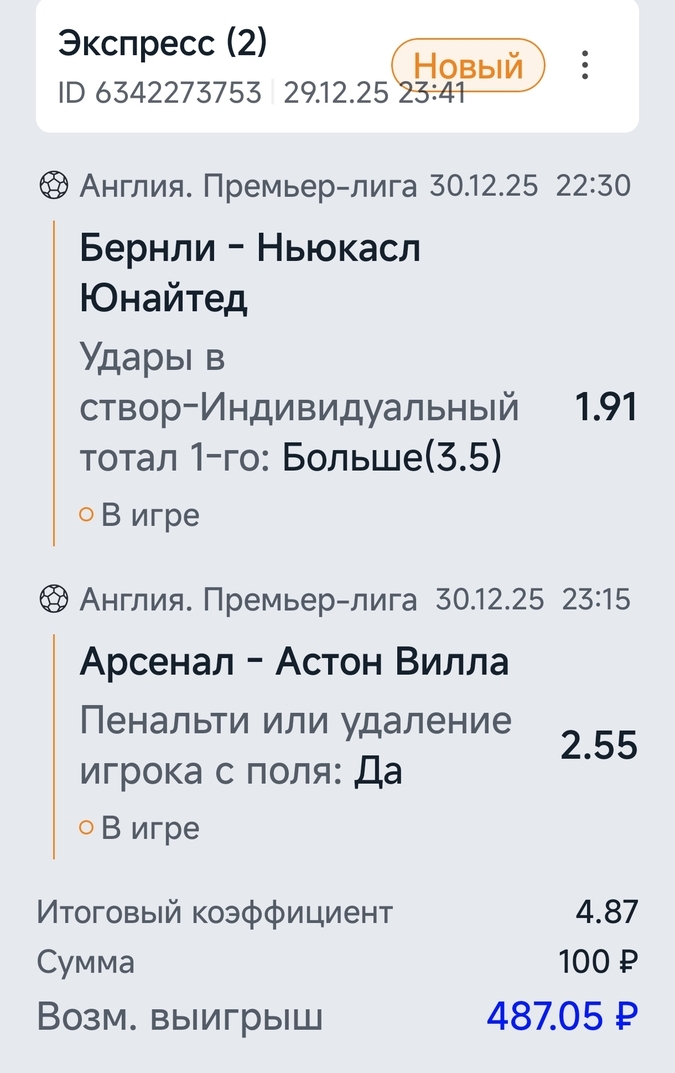Open the Арсенал - Астон Вилла match
Image resolution: width=675 pixels, height=1073 pixels.
click(x=294, y=661)
